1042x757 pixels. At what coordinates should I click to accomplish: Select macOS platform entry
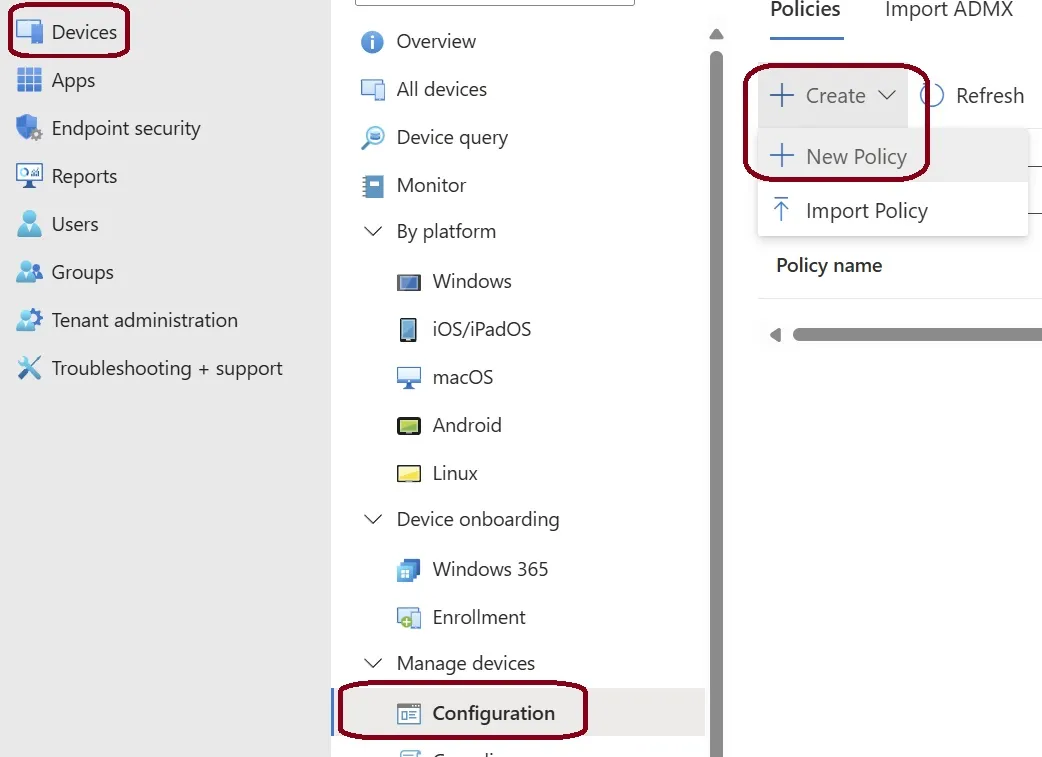463,378
